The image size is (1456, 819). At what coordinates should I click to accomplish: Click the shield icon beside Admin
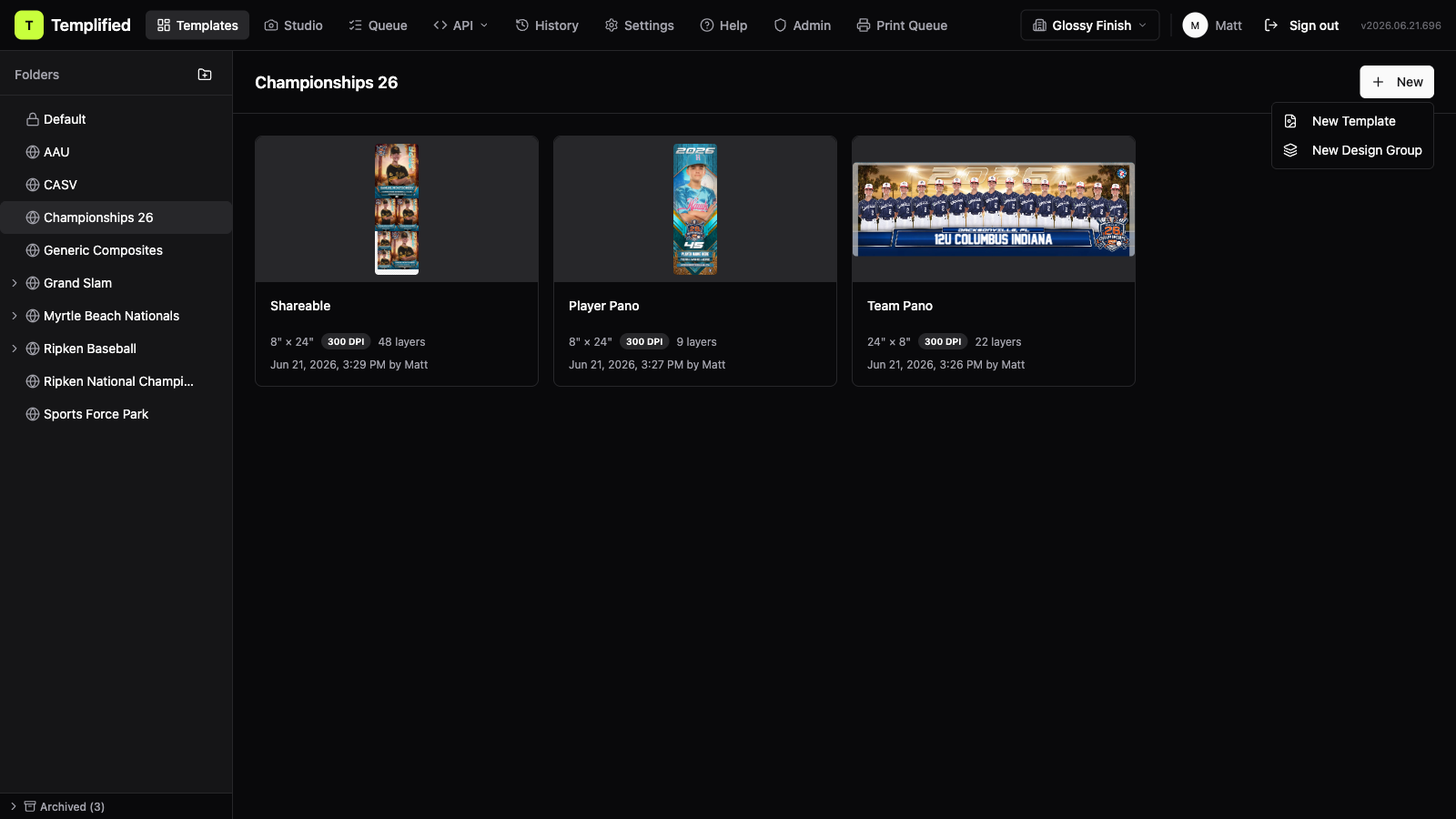pyautogui.click(x=780, y=25)
